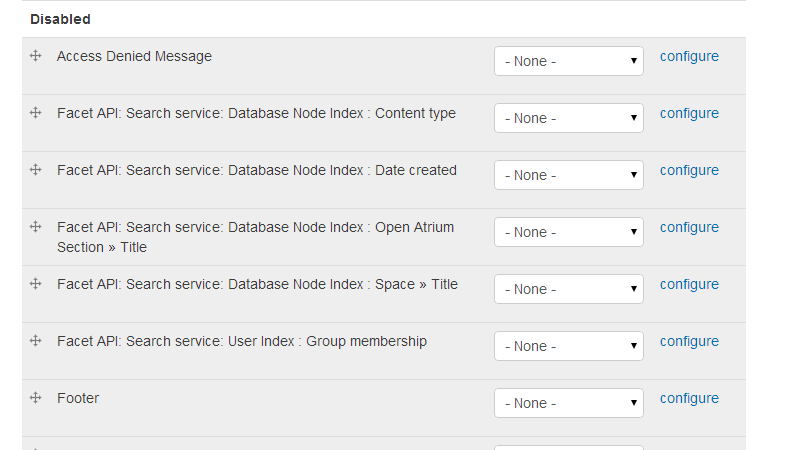Image resolution: width=800 pixels, height=450 pixels.
Task: Open region dropdown for Open Atrium Section
Action: click(x=568, y=232)
